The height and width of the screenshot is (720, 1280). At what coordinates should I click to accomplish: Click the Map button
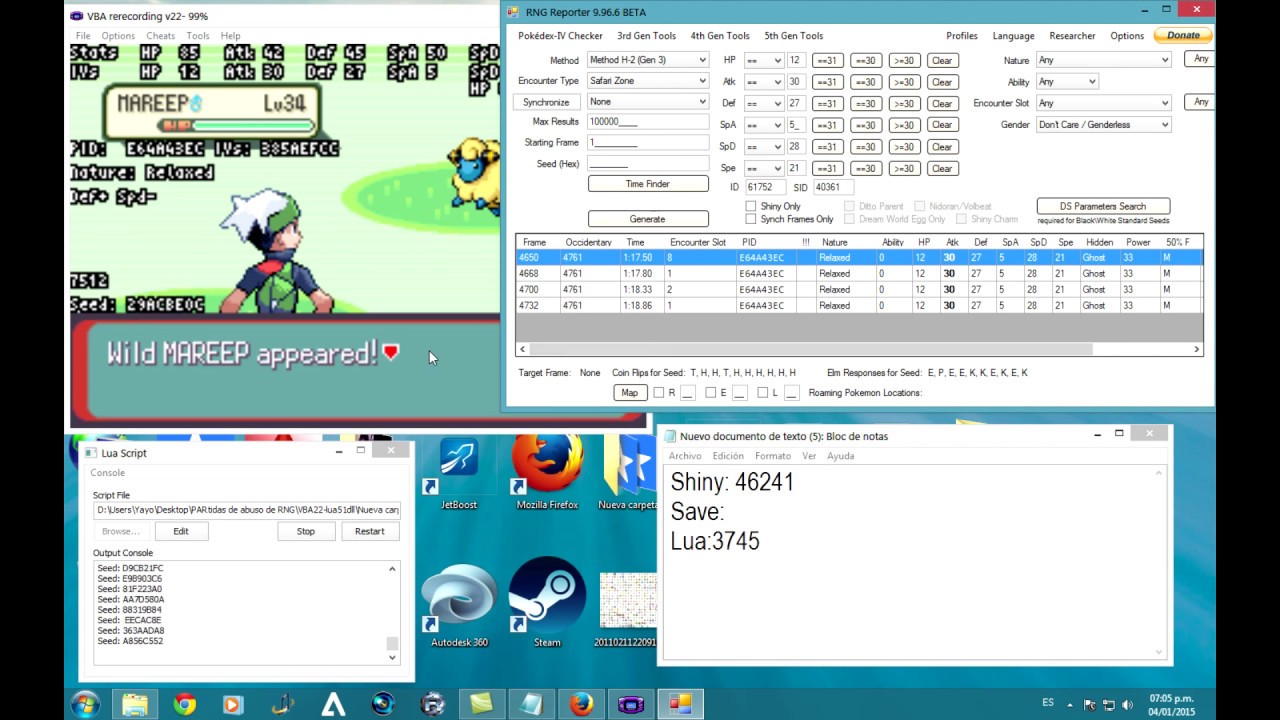click(x=629, y=393)
